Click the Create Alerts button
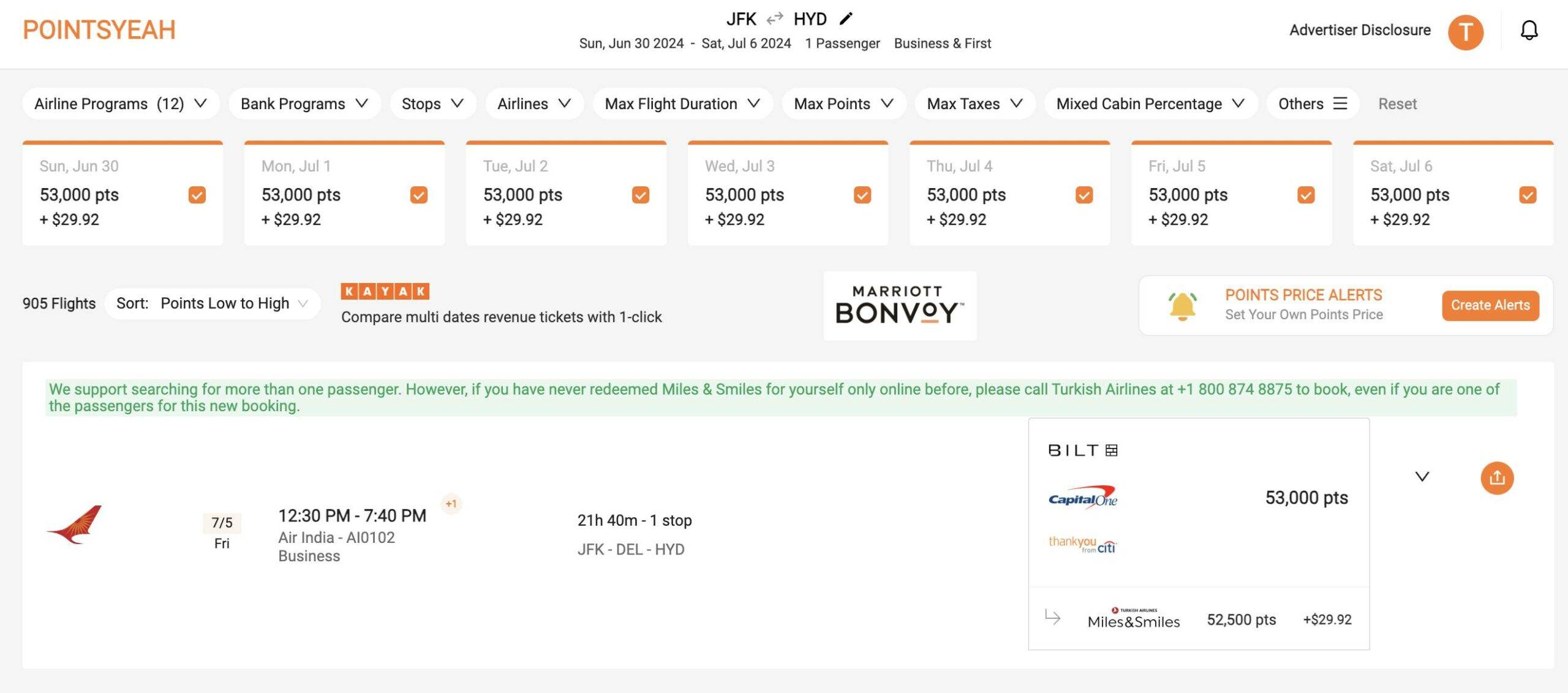Image resolution: width=1568 pixels, height=693 pixels. 1490,305
